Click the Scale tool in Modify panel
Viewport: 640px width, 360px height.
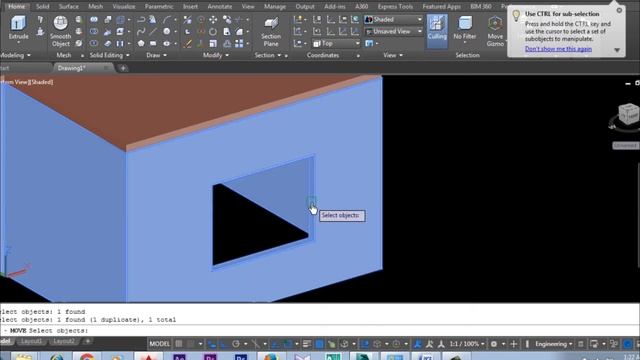tap(213, 43)
